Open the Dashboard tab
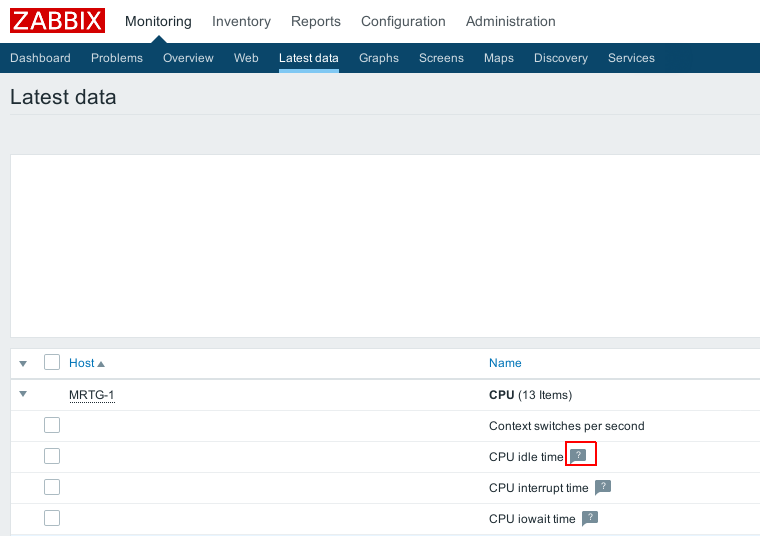The height and width of the screenshot is (536, 760). pyautogui.click(x=40, y=58)
